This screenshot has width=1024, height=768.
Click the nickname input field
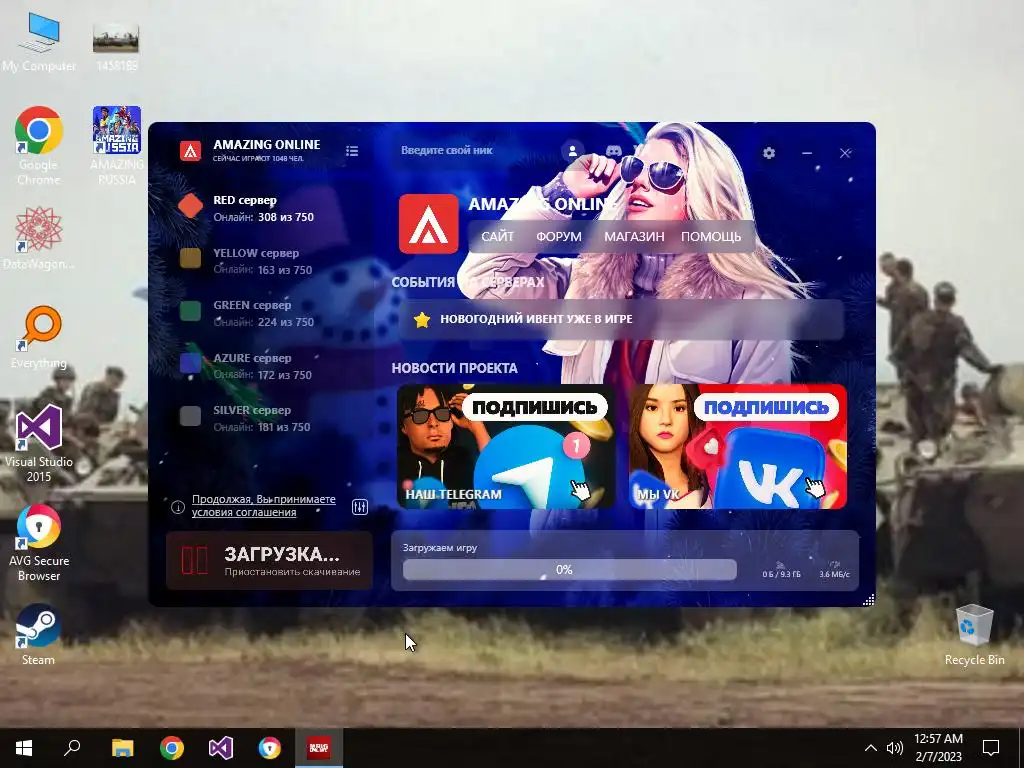(475, 150)
